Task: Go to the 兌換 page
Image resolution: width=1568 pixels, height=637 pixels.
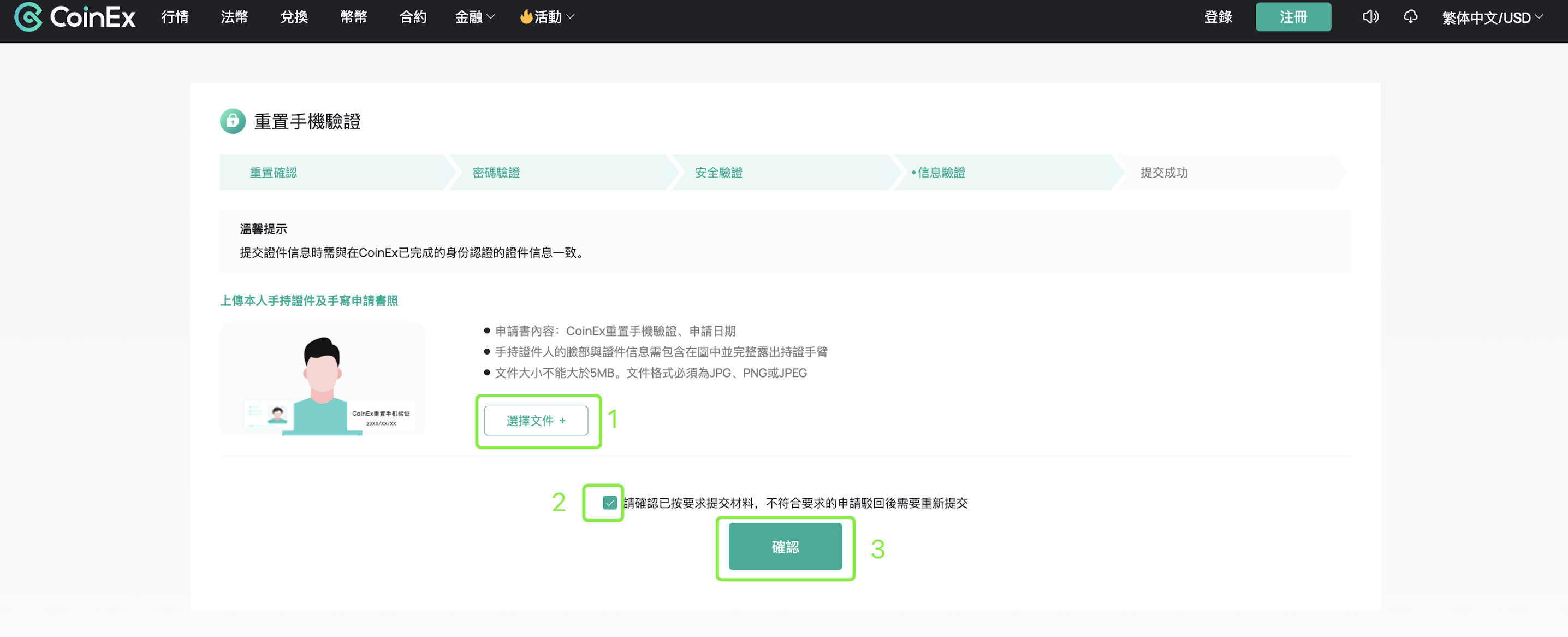Action: point(294,17)
